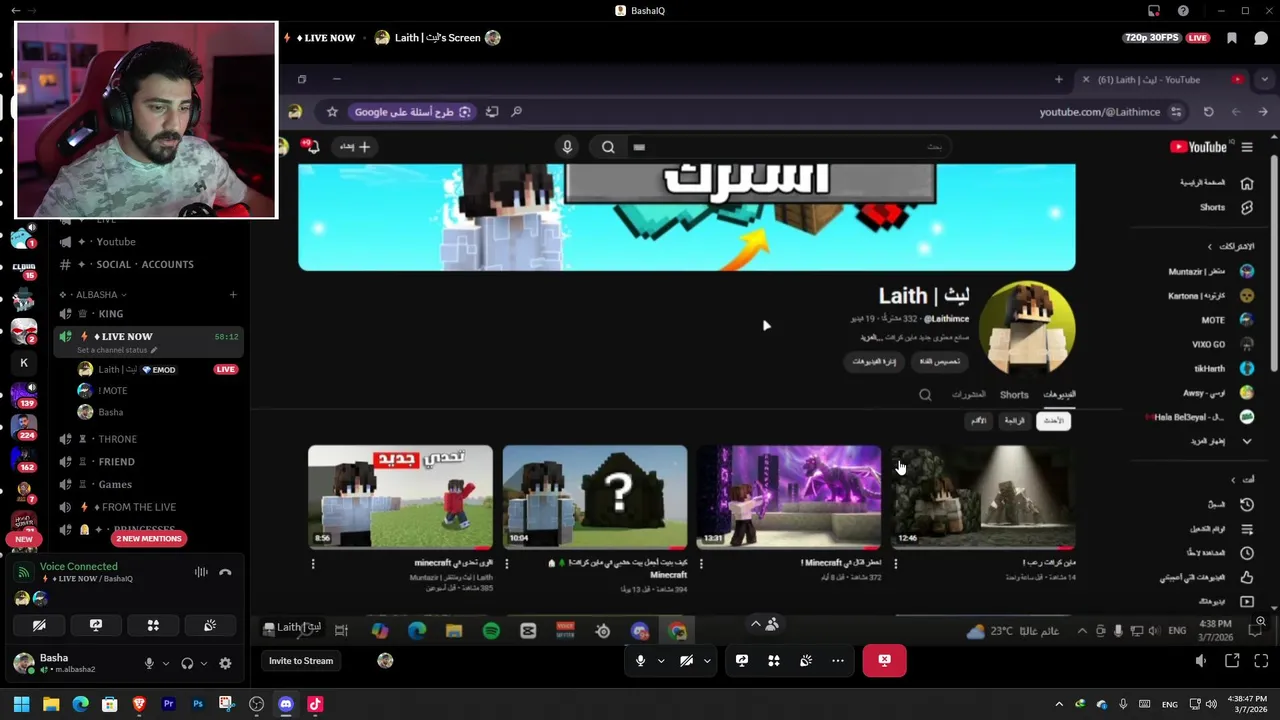Mute microphone in the stream control bar

(x=641, y=660)
